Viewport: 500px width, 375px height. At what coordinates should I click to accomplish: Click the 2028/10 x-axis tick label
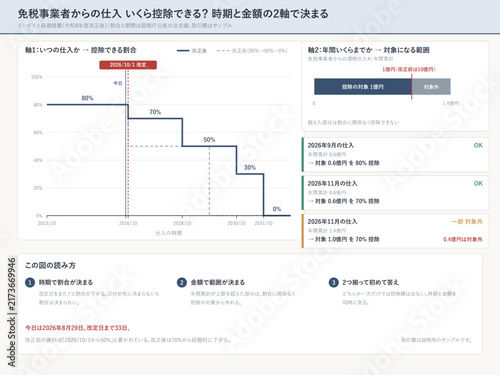pos(182,223)
